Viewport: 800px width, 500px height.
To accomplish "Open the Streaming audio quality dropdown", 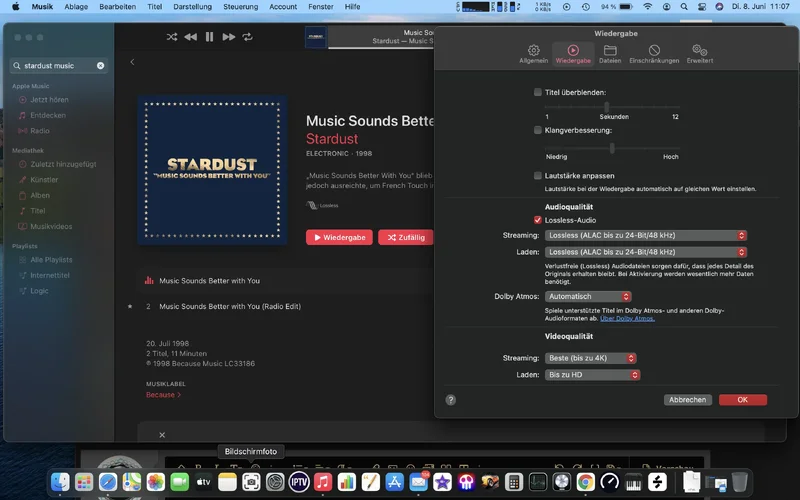I will point(646,236).
